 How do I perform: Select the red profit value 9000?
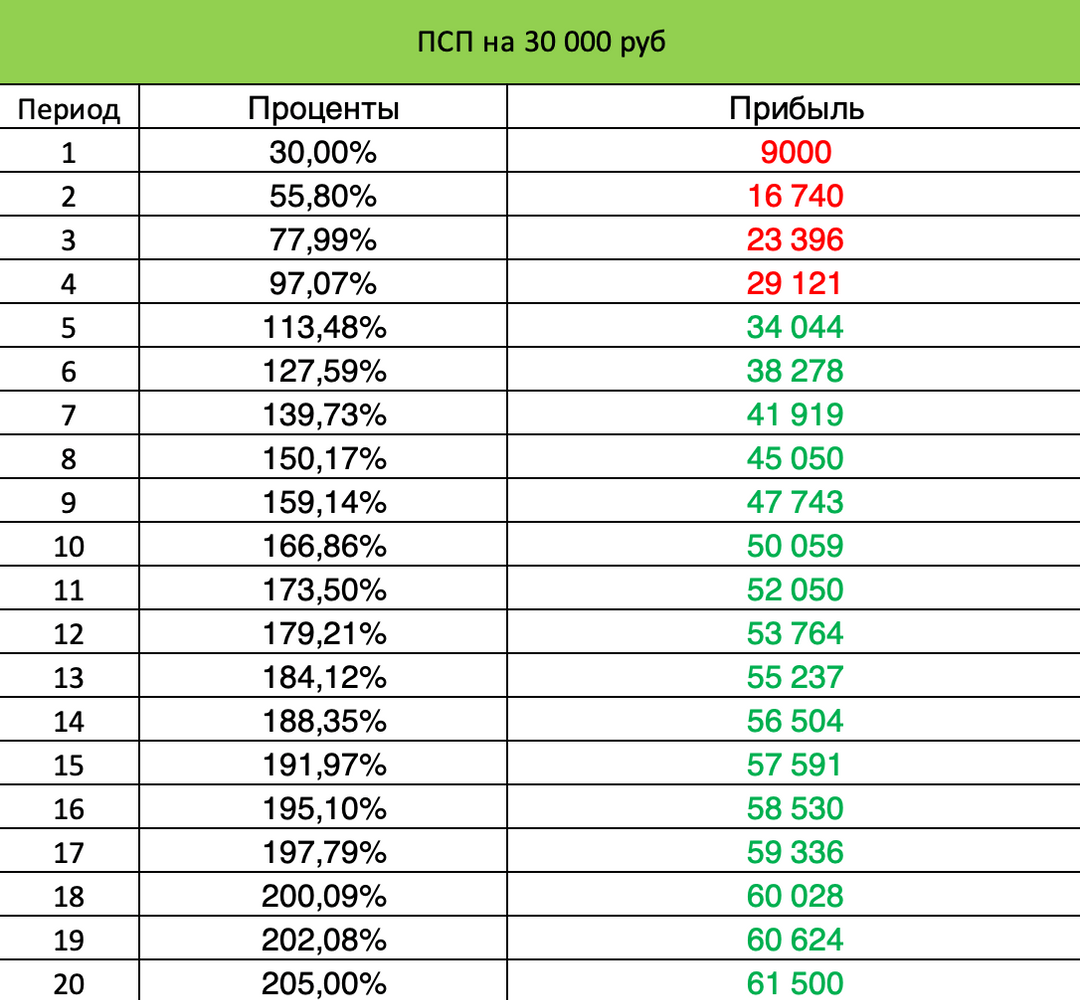[795, 153]
